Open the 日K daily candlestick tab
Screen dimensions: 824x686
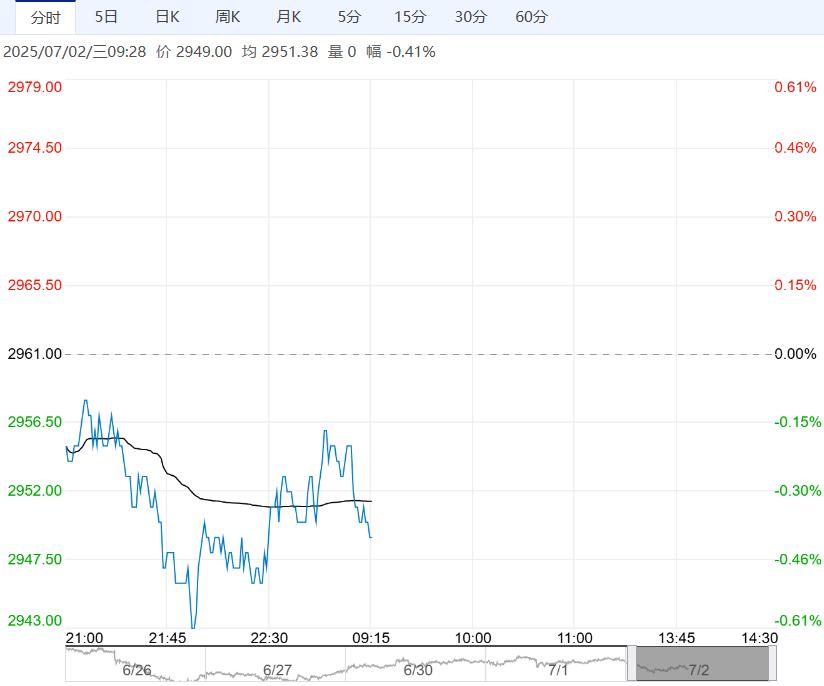click(x=167, y=17)
